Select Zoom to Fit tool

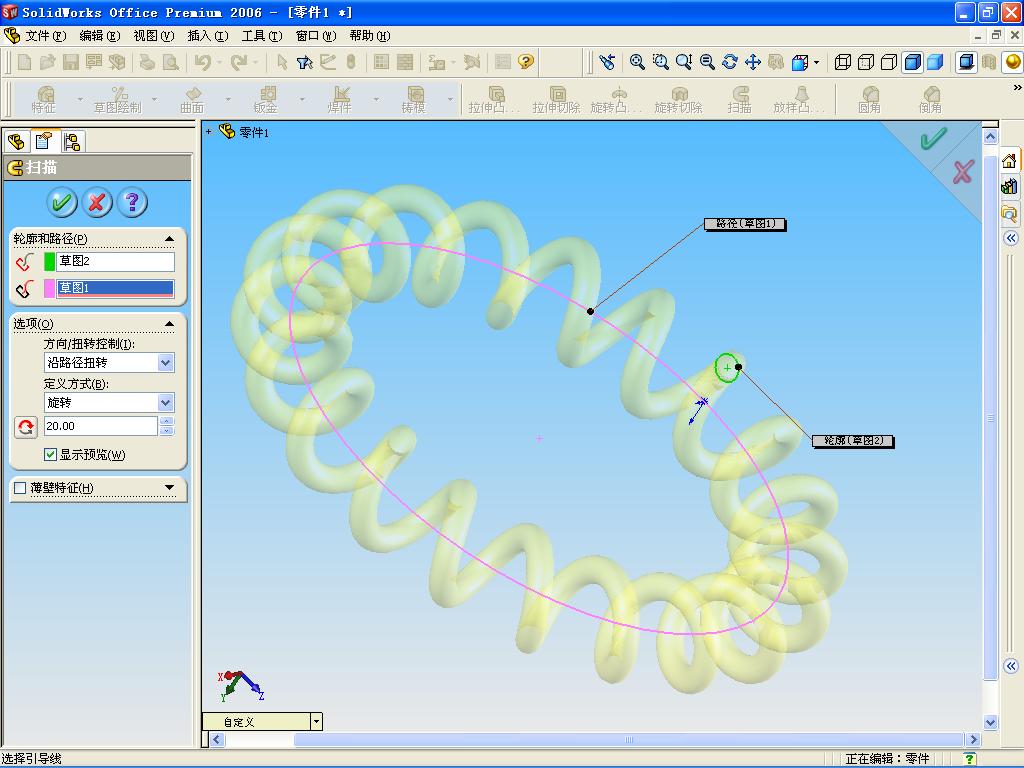tap(637, 62)
